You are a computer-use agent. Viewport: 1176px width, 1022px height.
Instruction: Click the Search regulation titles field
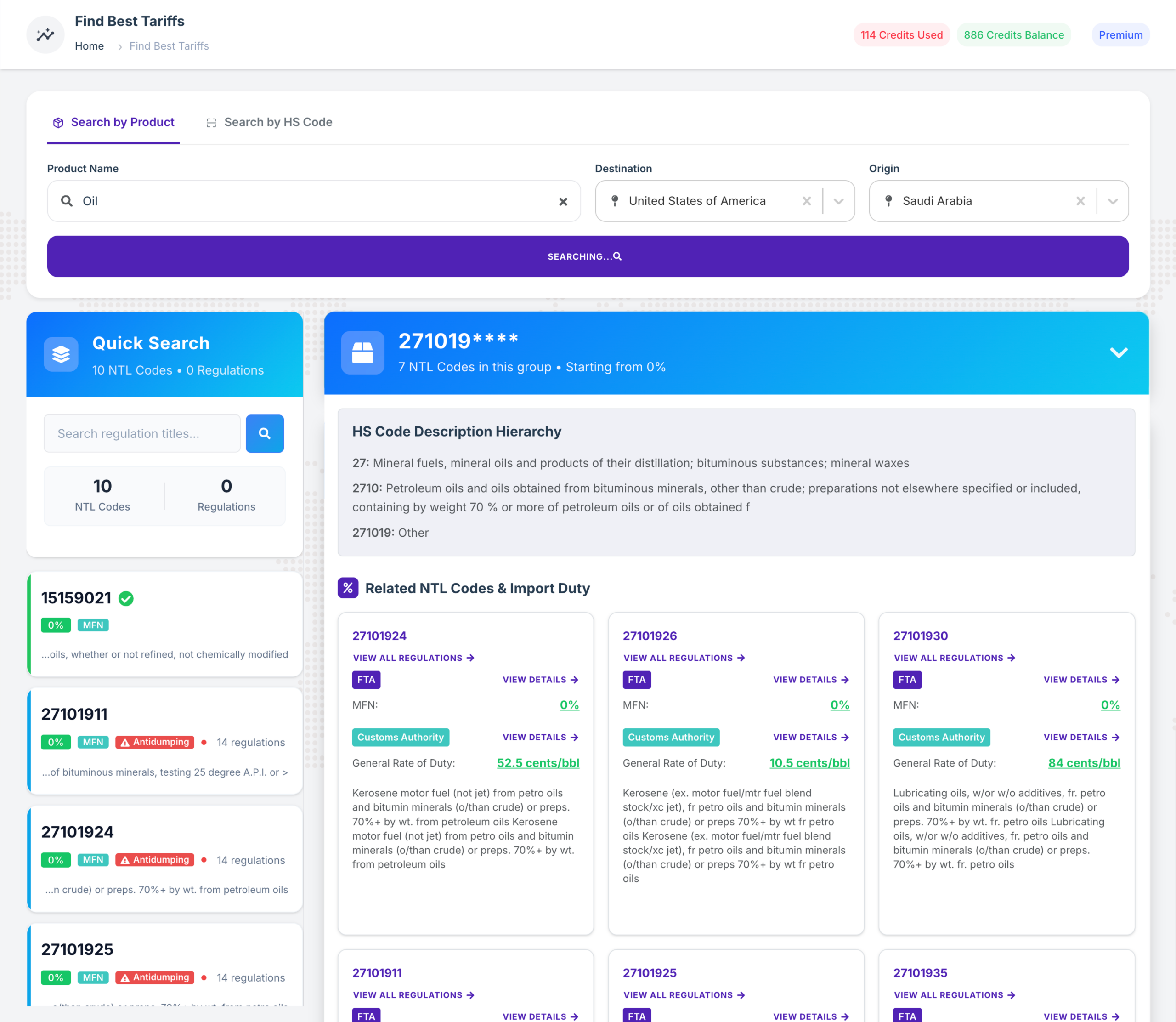[x=142, y=433]
